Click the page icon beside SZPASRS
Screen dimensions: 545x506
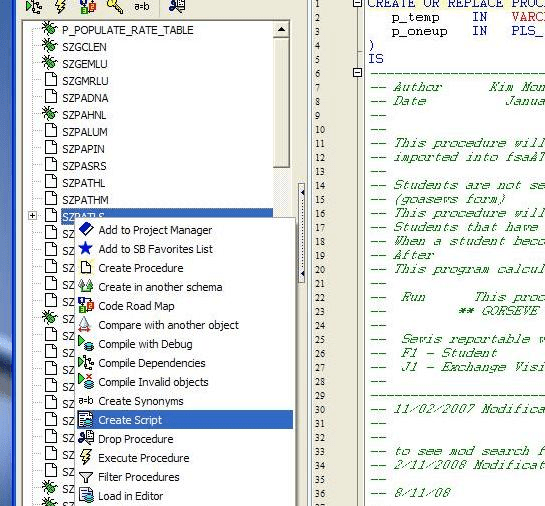[51, 164]
